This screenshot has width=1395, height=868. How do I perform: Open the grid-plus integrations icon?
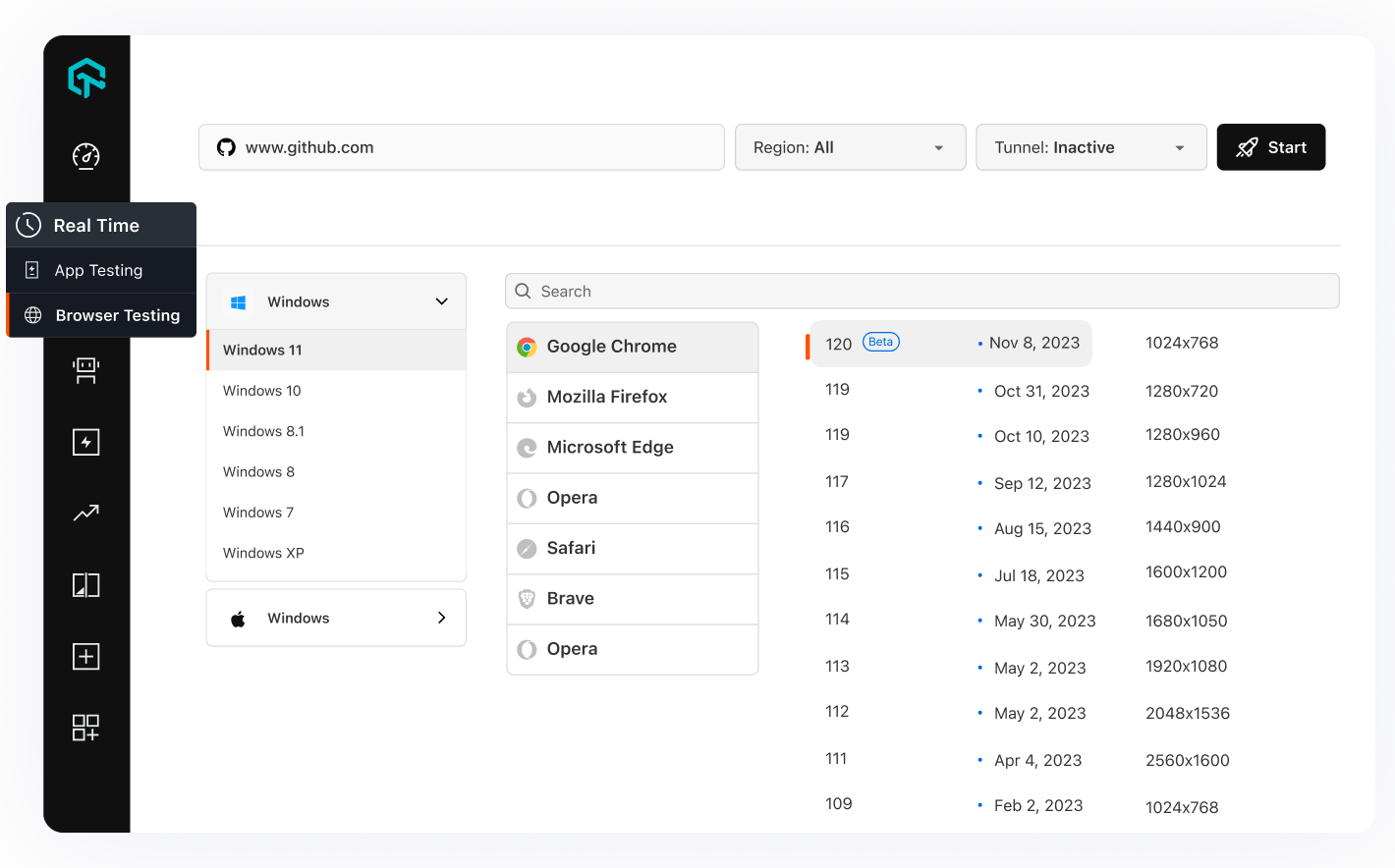[86, 728]
